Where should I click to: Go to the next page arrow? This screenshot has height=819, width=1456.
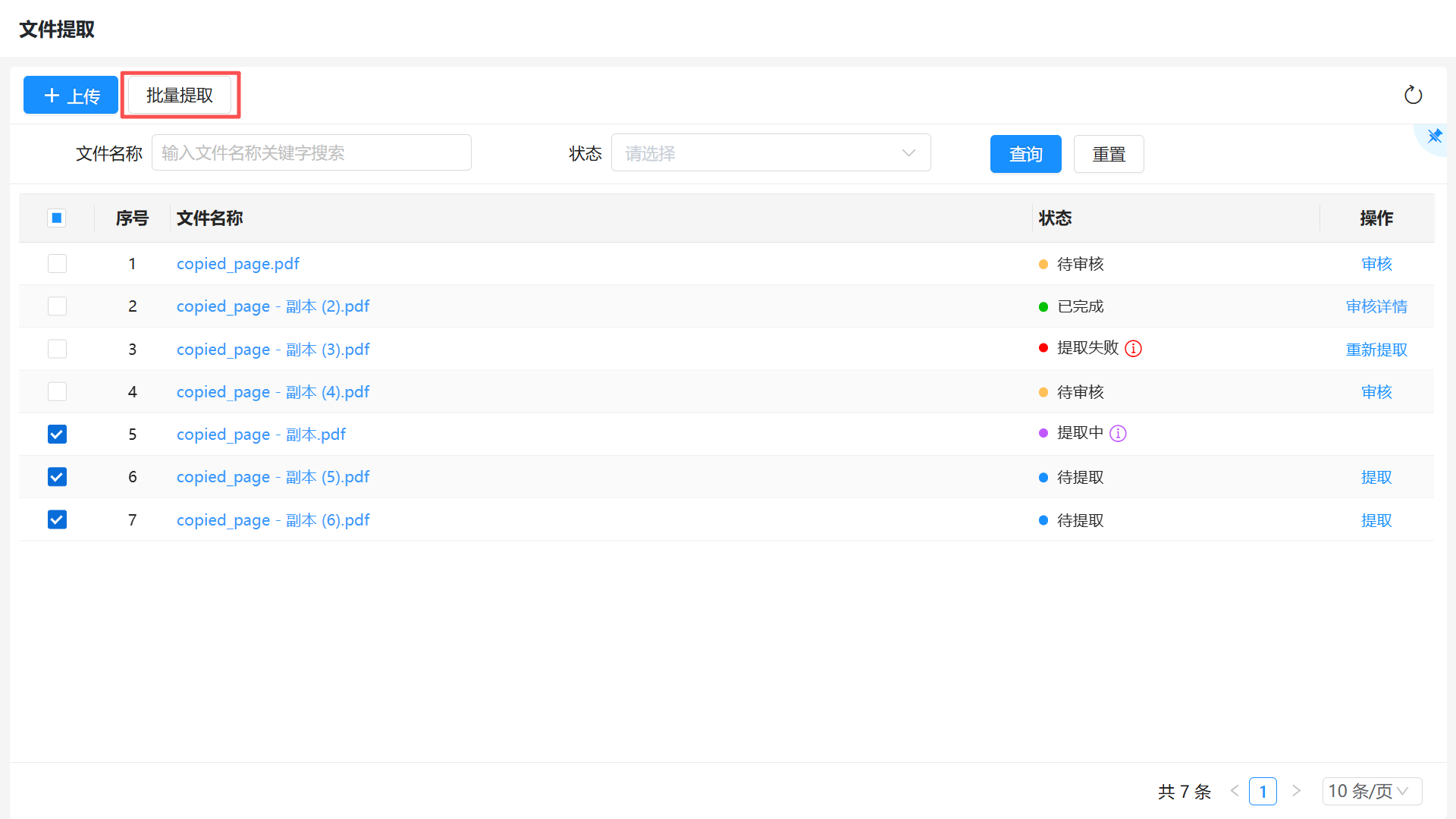(x=1296, y=791)
